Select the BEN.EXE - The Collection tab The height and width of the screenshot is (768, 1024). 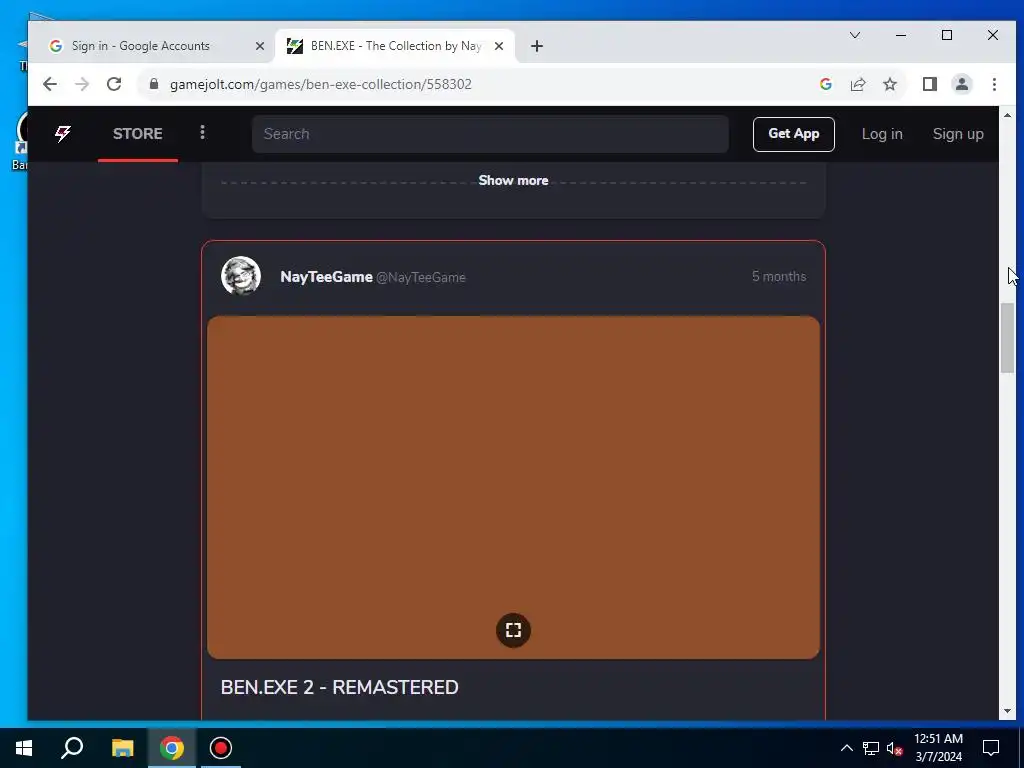click(x=395, y=46)
